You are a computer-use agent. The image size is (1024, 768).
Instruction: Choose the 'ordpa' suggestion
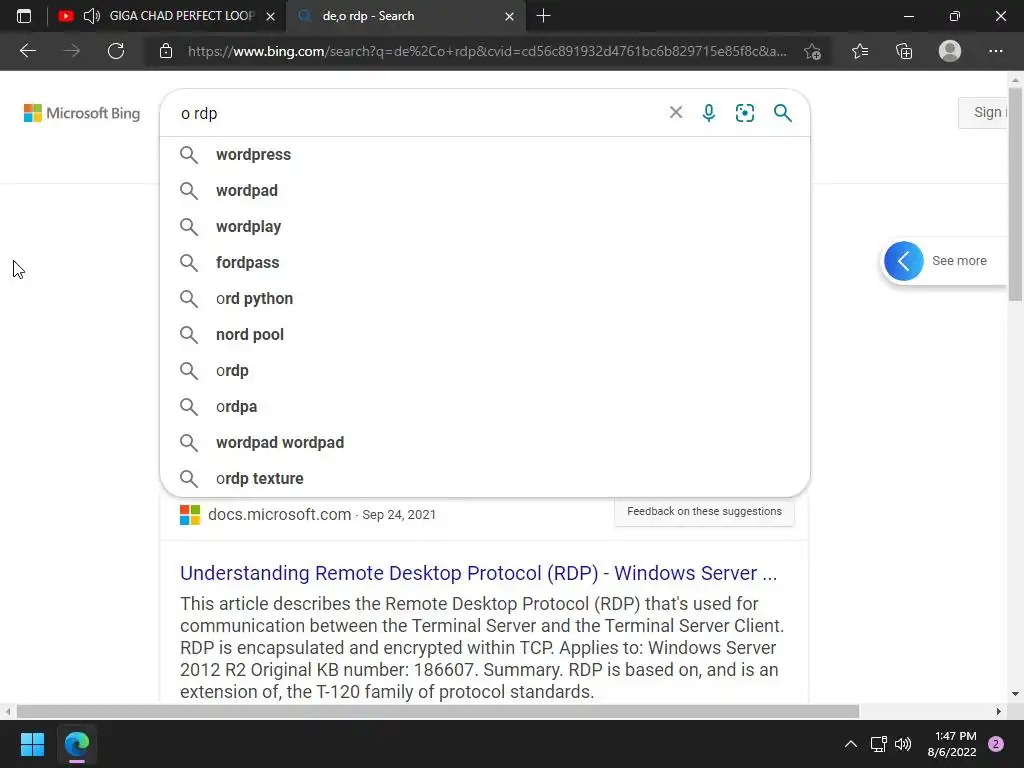(x=485, y=406)
